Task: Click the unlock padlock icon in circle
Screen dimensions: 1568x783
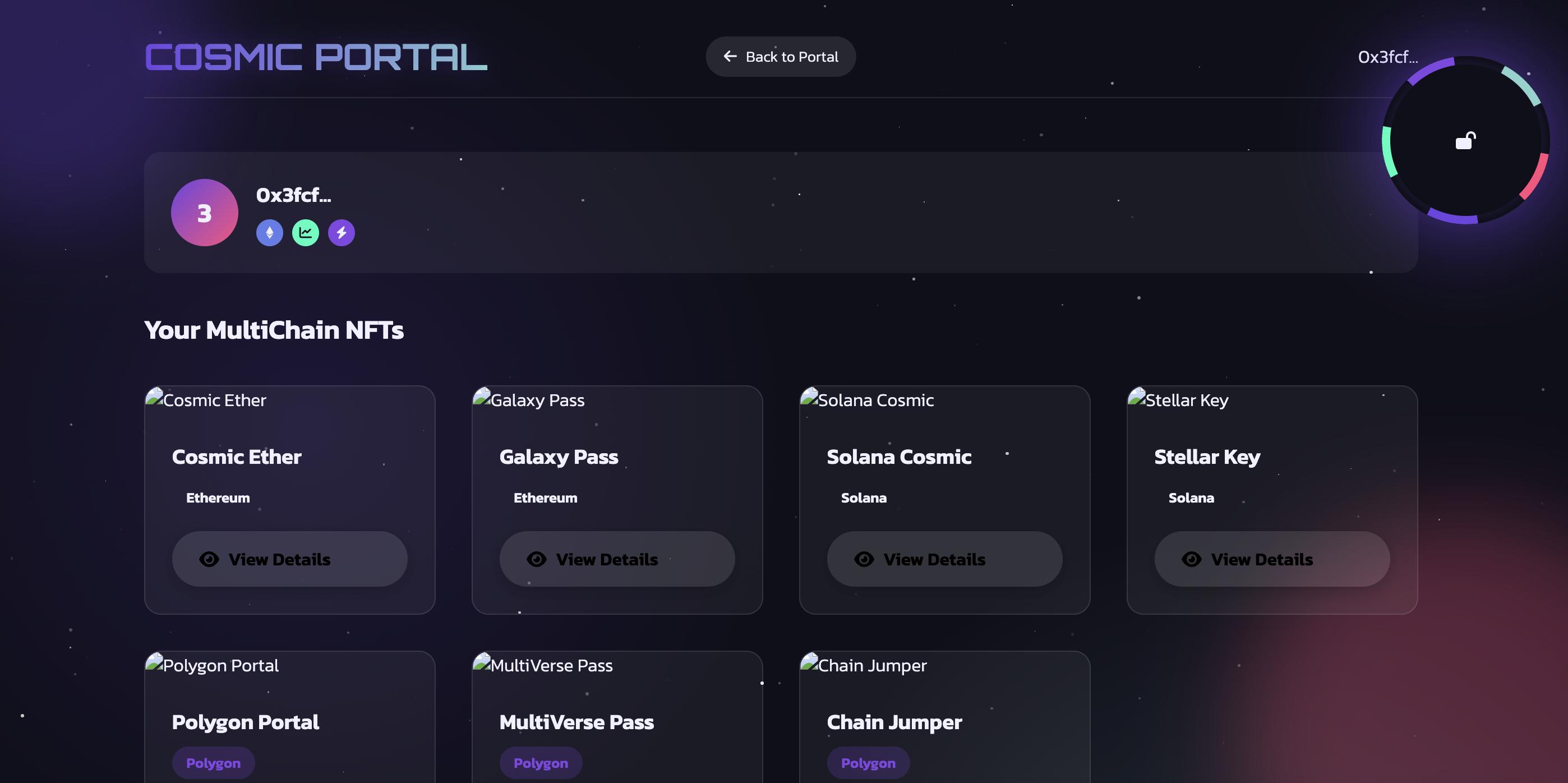Action: pos(1465,141)
